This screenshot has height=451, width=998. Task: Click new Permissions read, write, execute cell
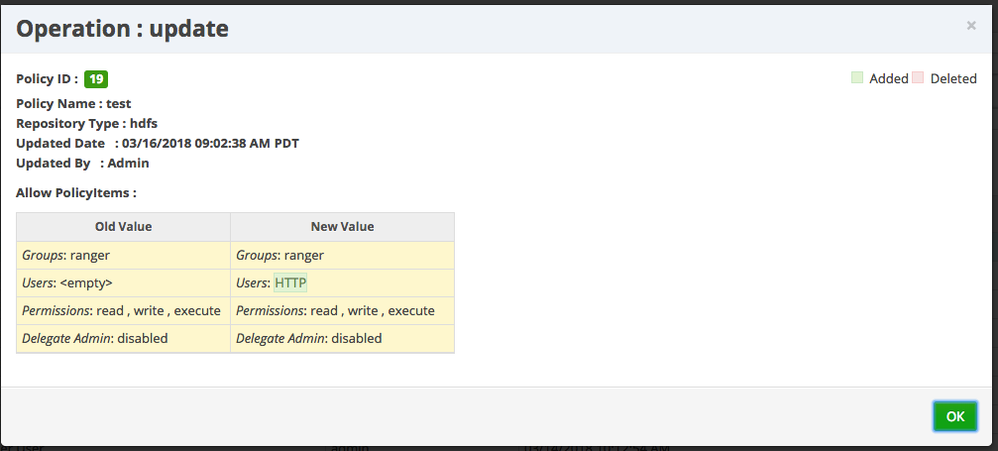[342, 311]
